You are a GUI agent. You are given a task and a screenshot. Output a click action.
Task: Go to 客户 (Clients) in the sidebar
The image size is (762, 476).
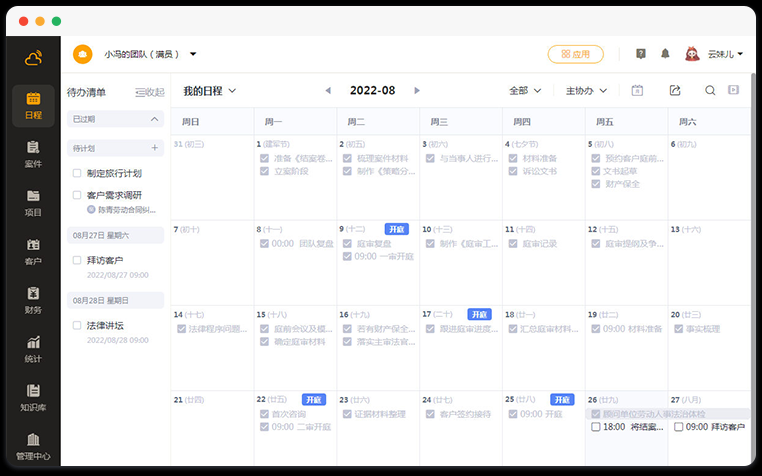[x=33, y=251]
